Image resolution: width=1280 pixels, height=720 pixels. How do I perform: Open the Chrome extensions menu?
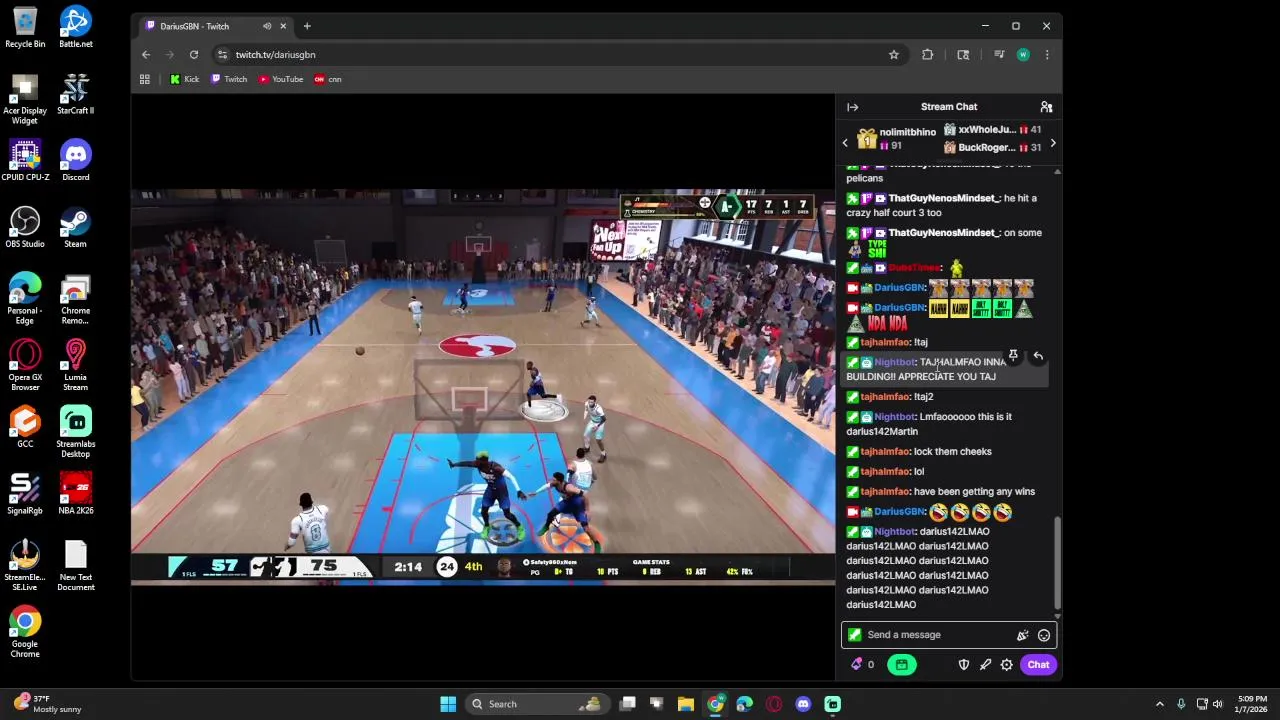pos(928,55)
